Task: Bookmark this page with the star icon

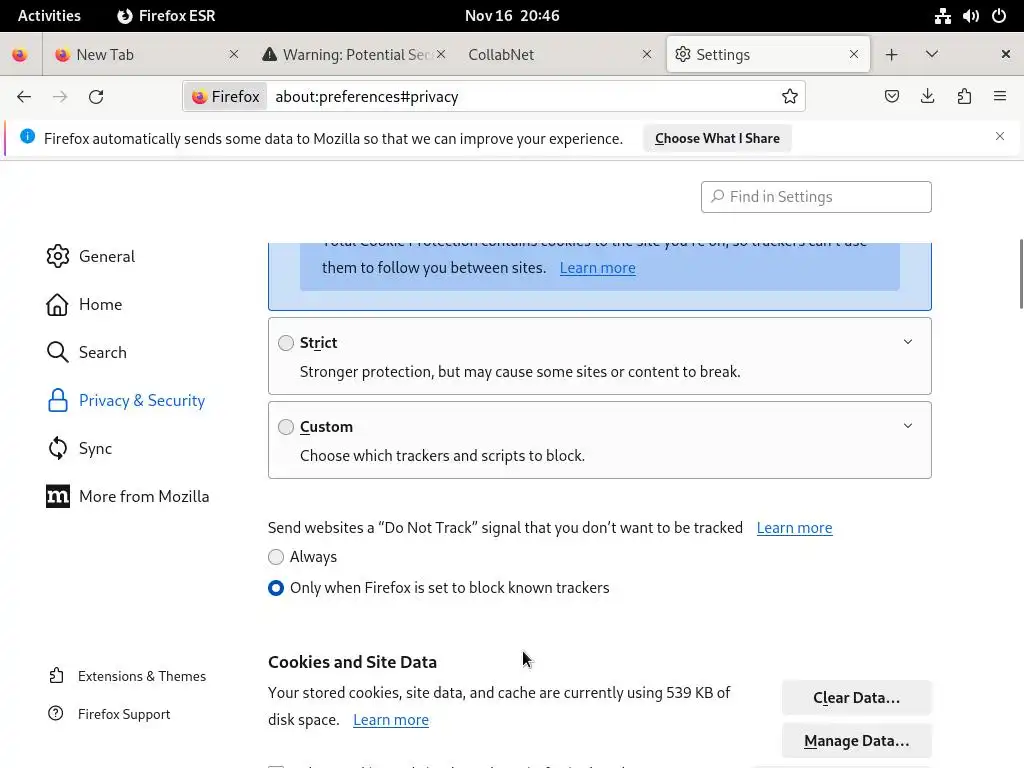Action: [x=790, y=97]
